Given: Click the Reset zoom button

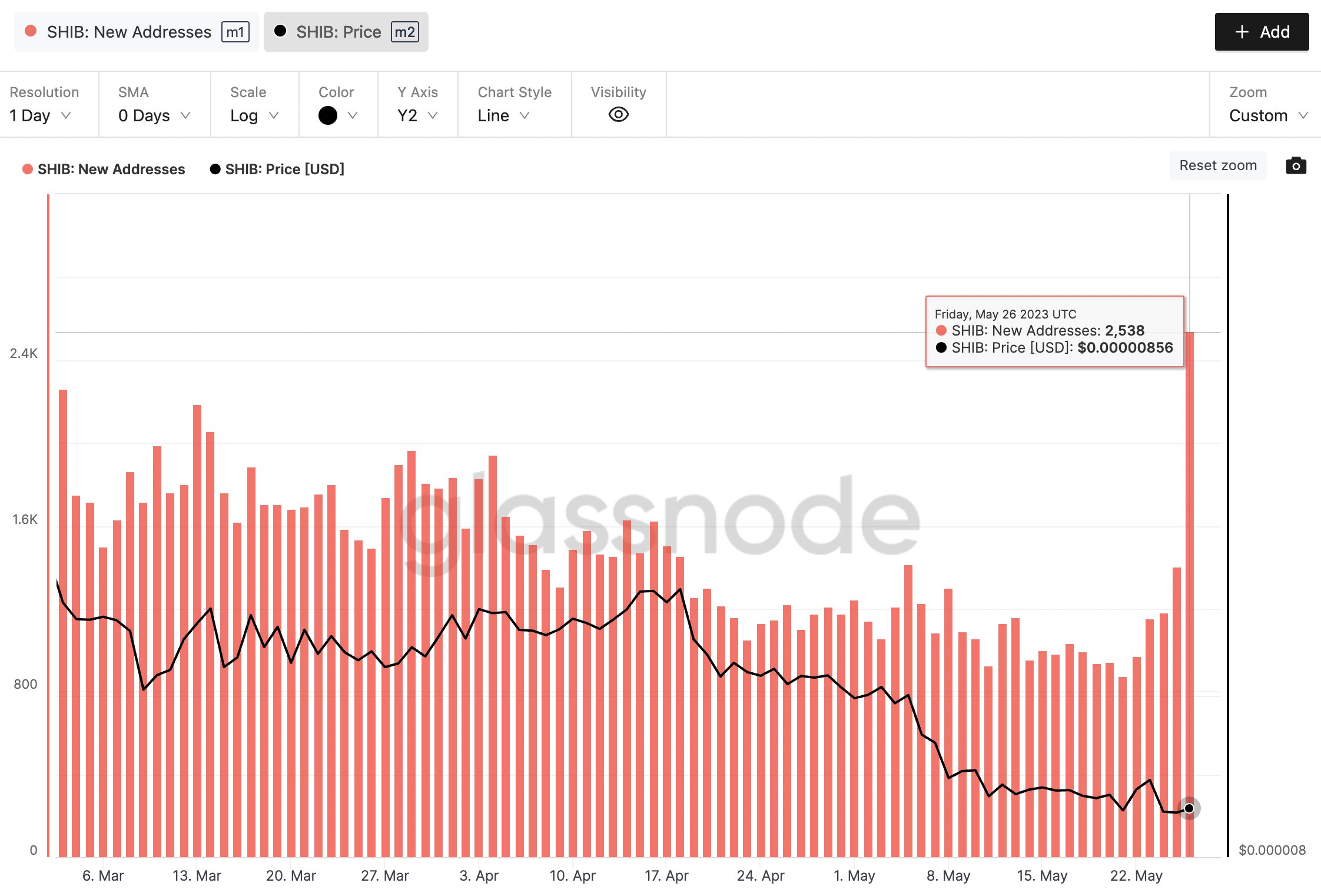Looking at the screenshot, I should [1217, 166].
